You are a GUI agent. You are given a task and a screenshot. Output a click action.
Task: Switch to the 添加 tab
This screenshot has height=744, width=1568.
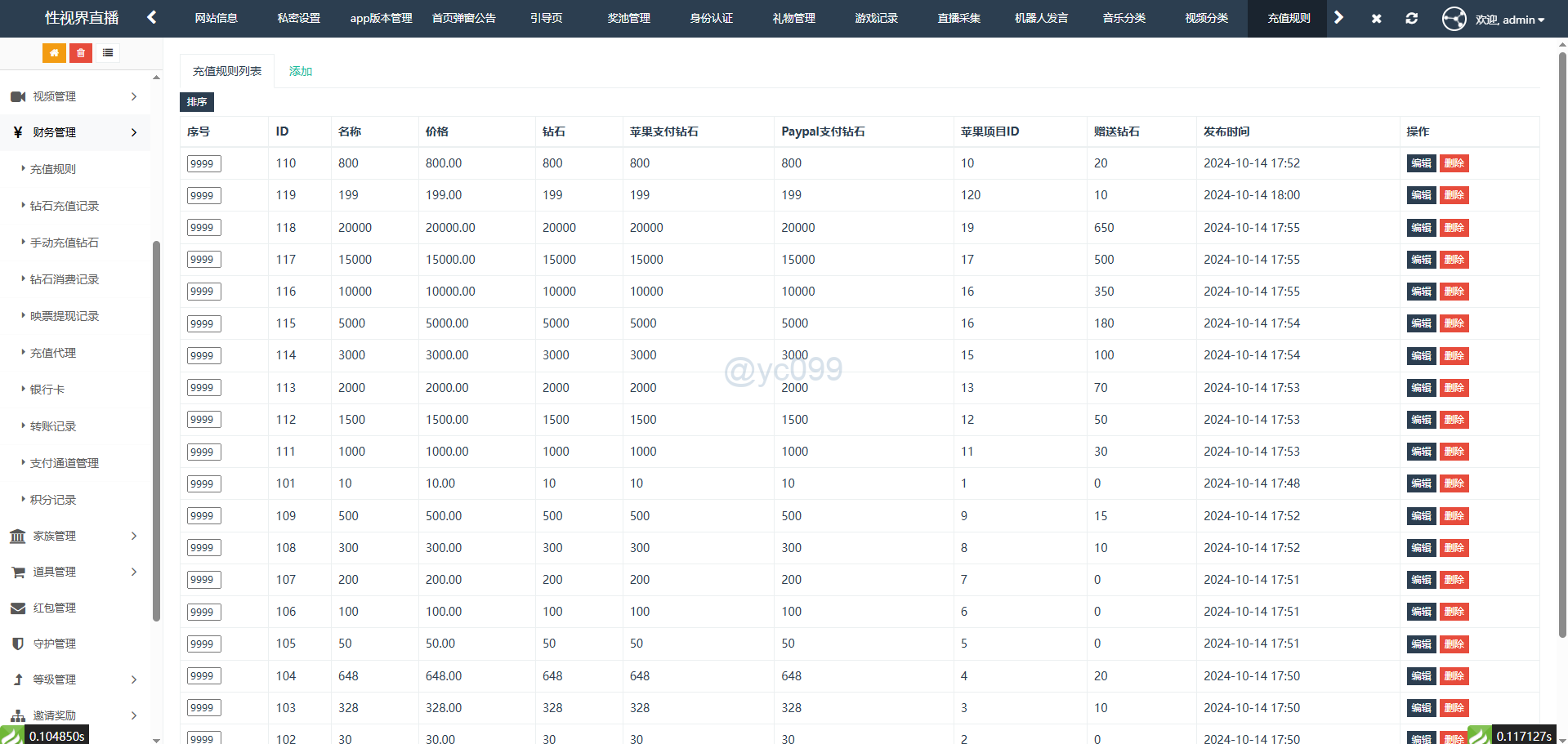pos(300,72)
